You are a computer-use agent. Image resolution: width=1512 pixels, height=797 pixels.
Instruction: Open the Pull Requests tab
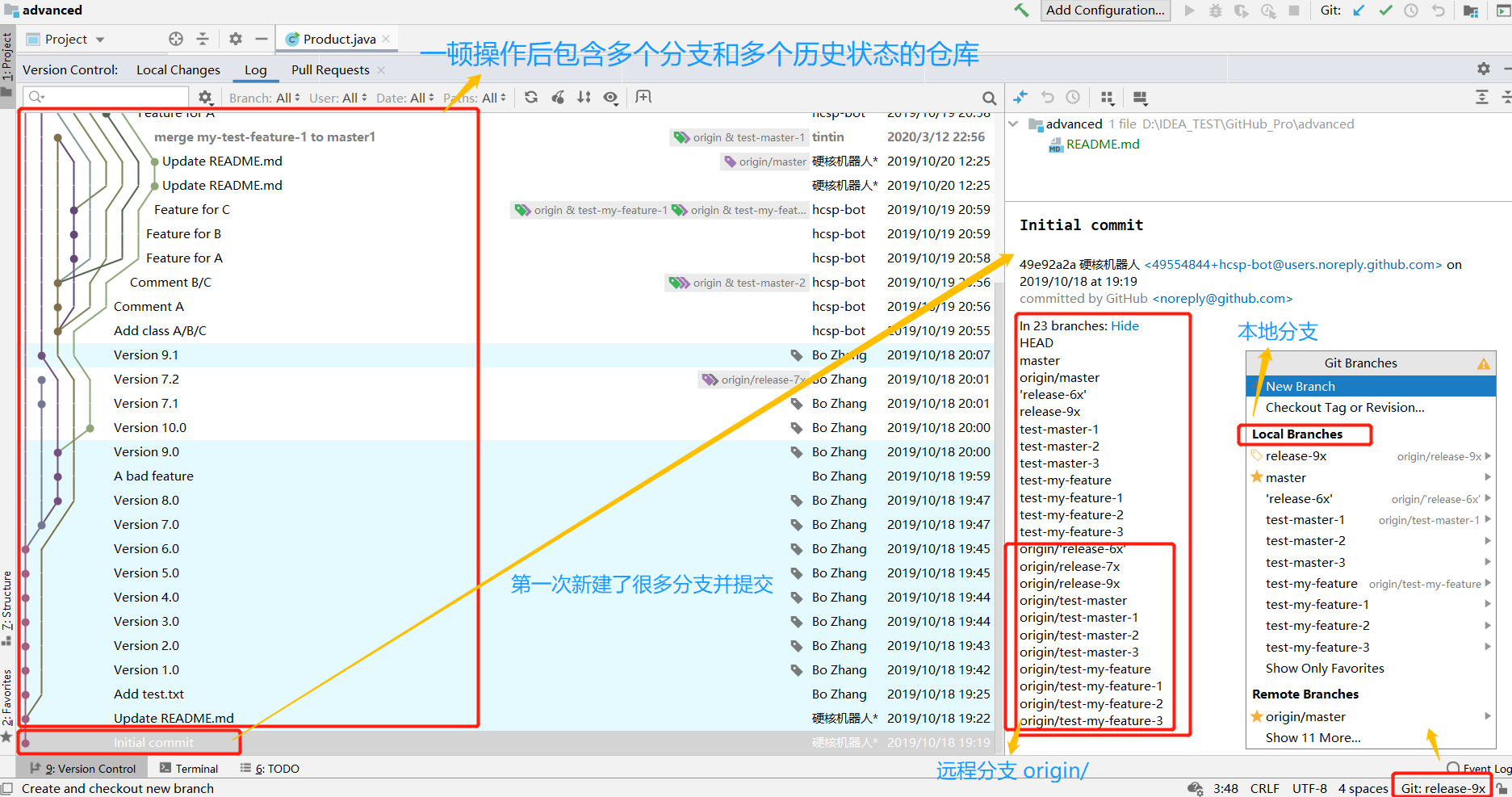pyautogui.click(x=330, y=69)
